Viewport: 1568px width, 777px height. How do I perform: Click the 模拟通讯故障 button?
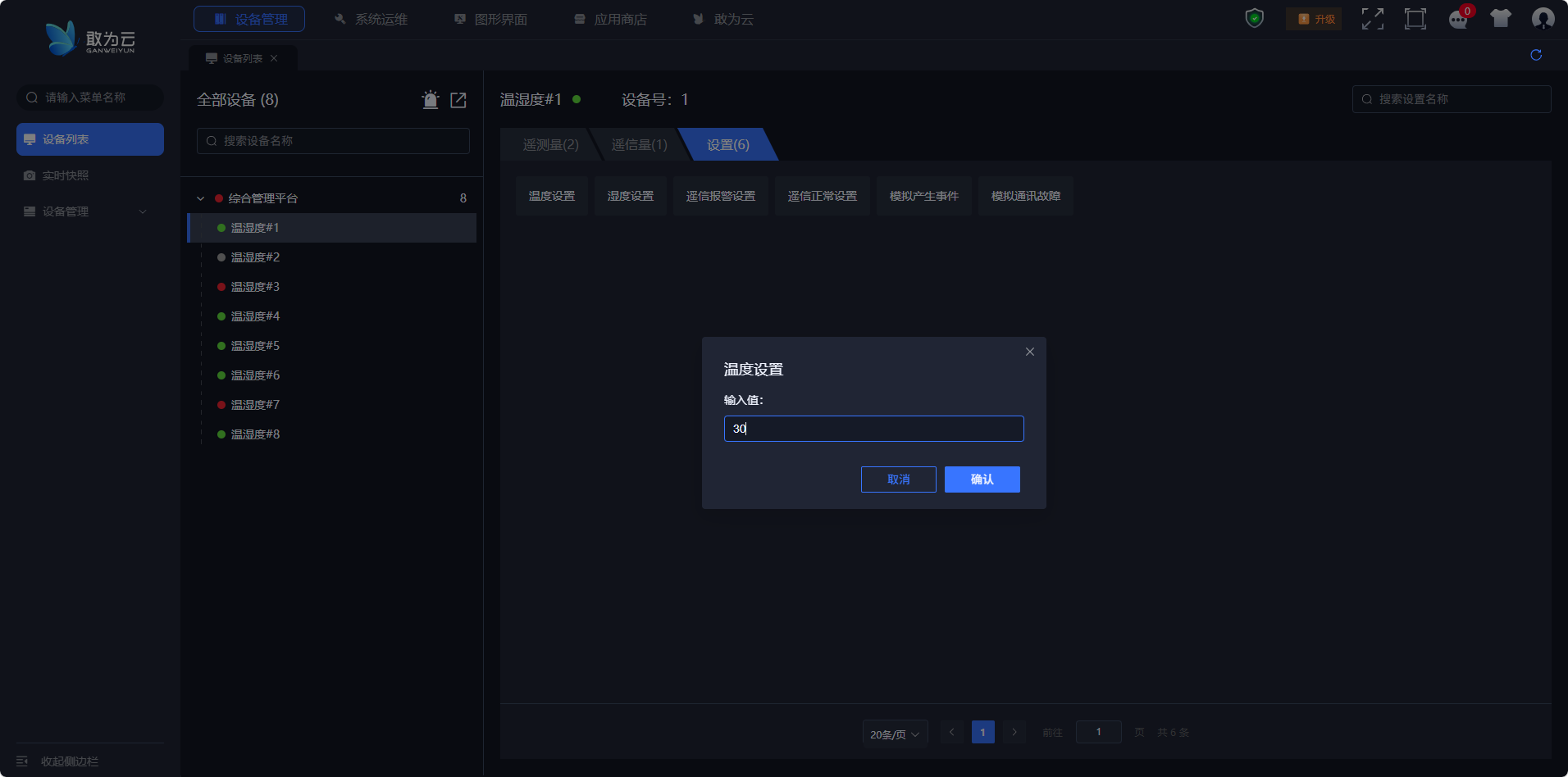click(x=1026, y=196)
